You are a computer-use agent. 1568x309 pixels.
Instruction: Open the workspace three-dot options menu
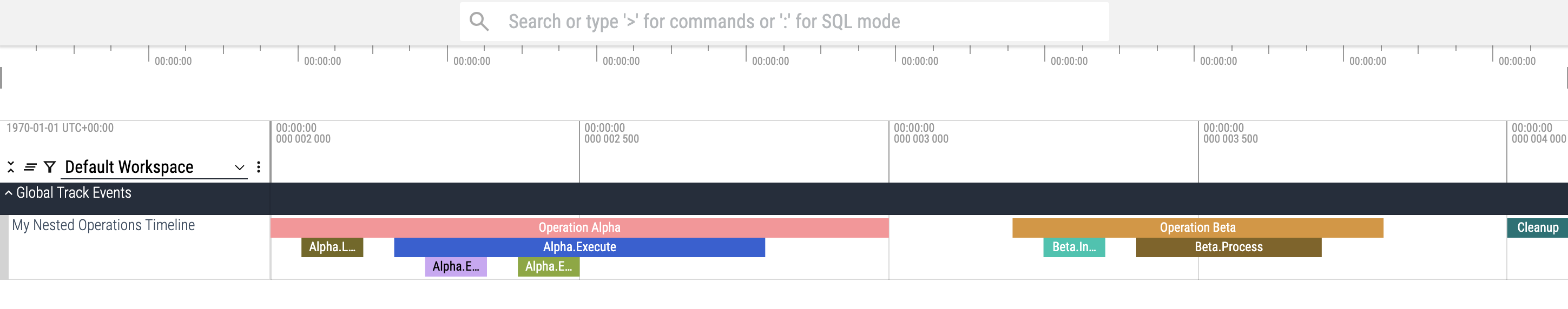(259, 167)
